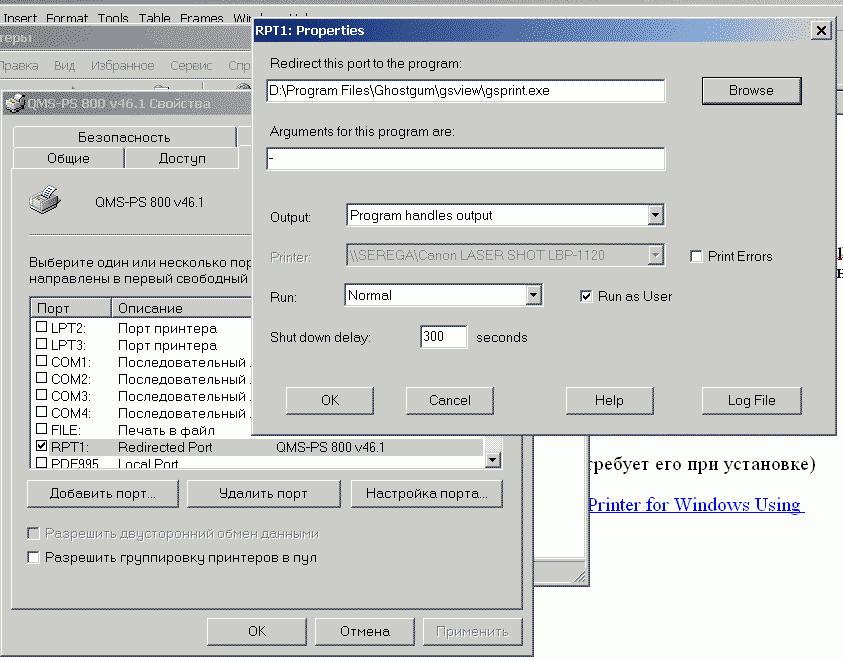Check the COM4 port checkbox
This screenshot has width=843, height=660.
coord(41,412)
